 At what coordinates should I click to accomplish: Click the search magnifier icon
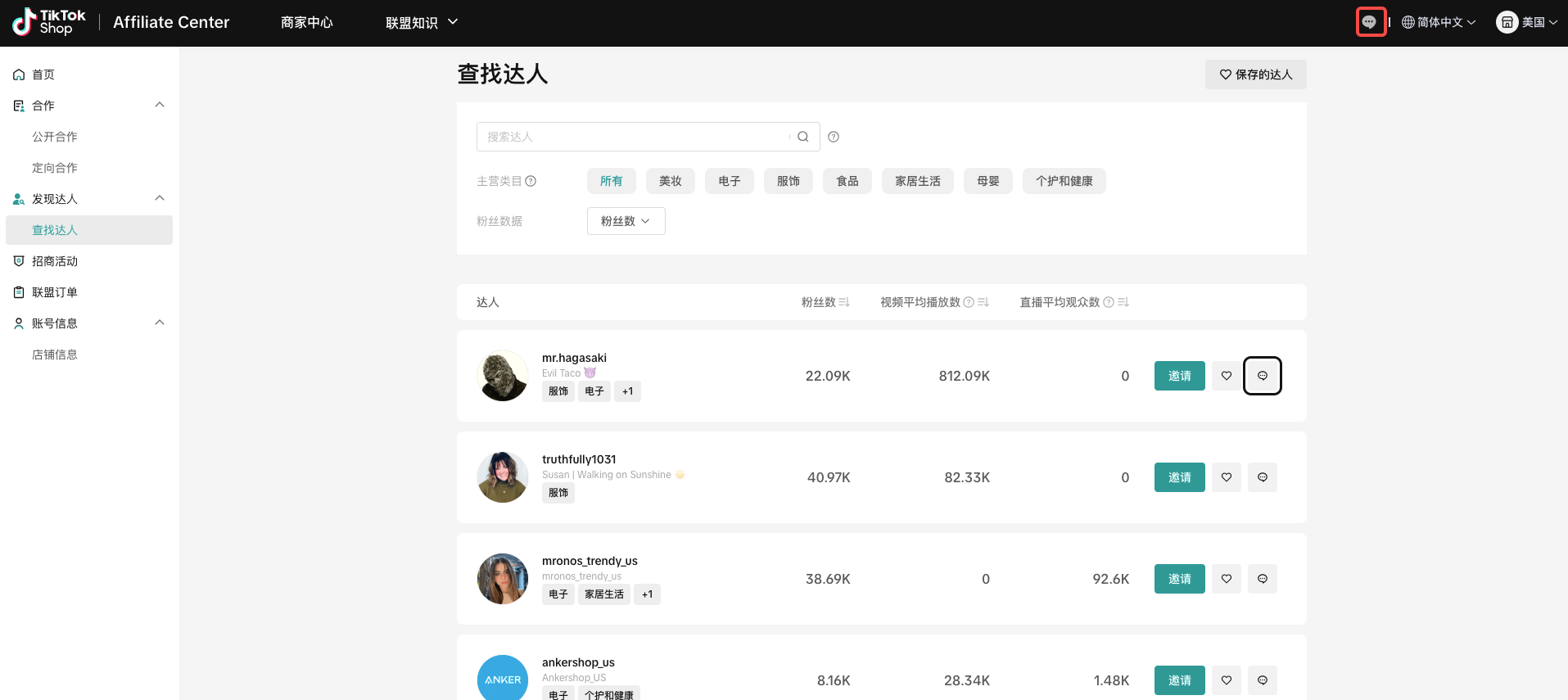[802, 137]
